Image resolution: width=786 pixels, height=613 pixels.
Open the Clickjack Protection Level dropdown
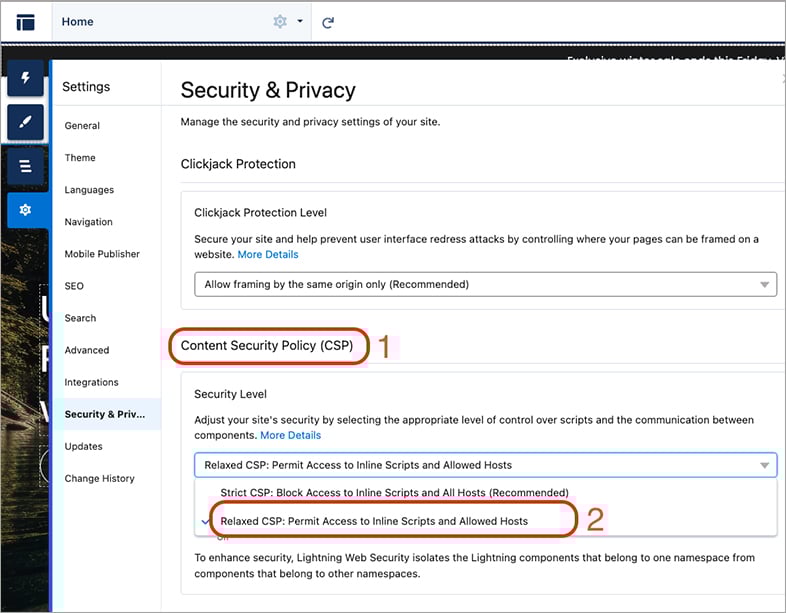pyautogui.click(x=485, y=284)
